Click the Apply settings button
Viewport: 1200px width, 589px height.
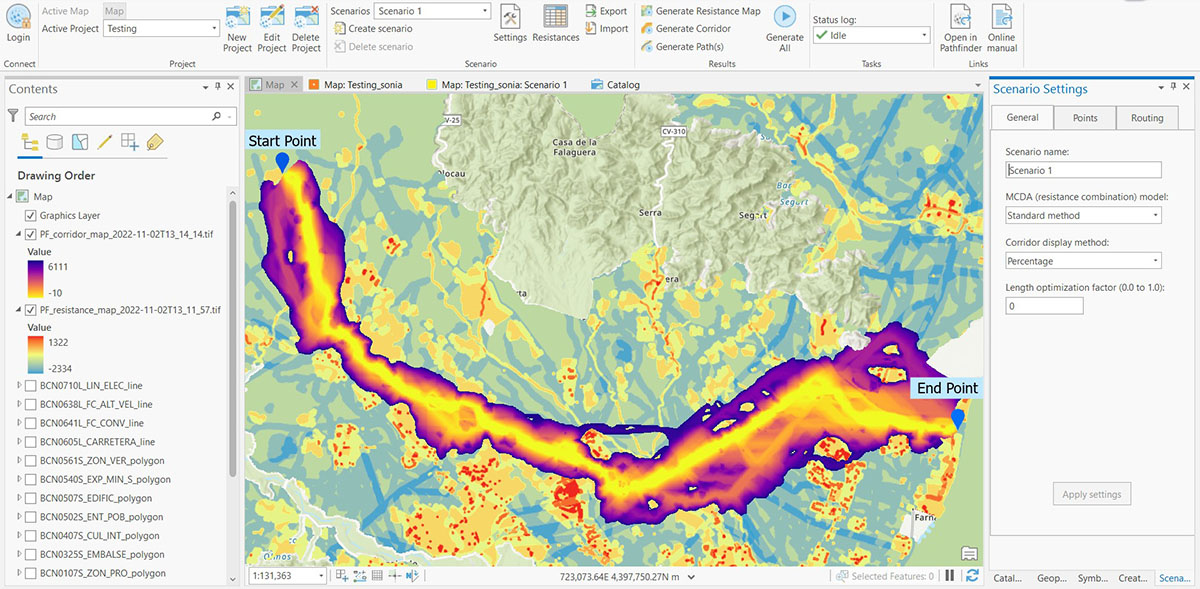(1091, 493)
